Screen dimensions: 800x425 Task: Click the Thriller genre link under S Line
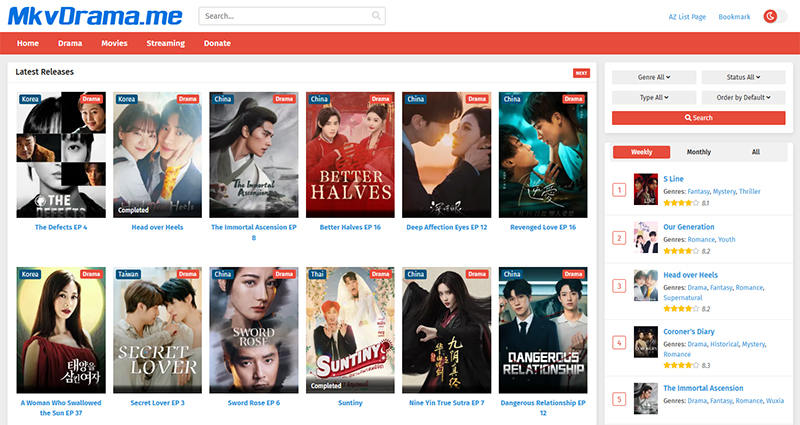tap(749, 191)
